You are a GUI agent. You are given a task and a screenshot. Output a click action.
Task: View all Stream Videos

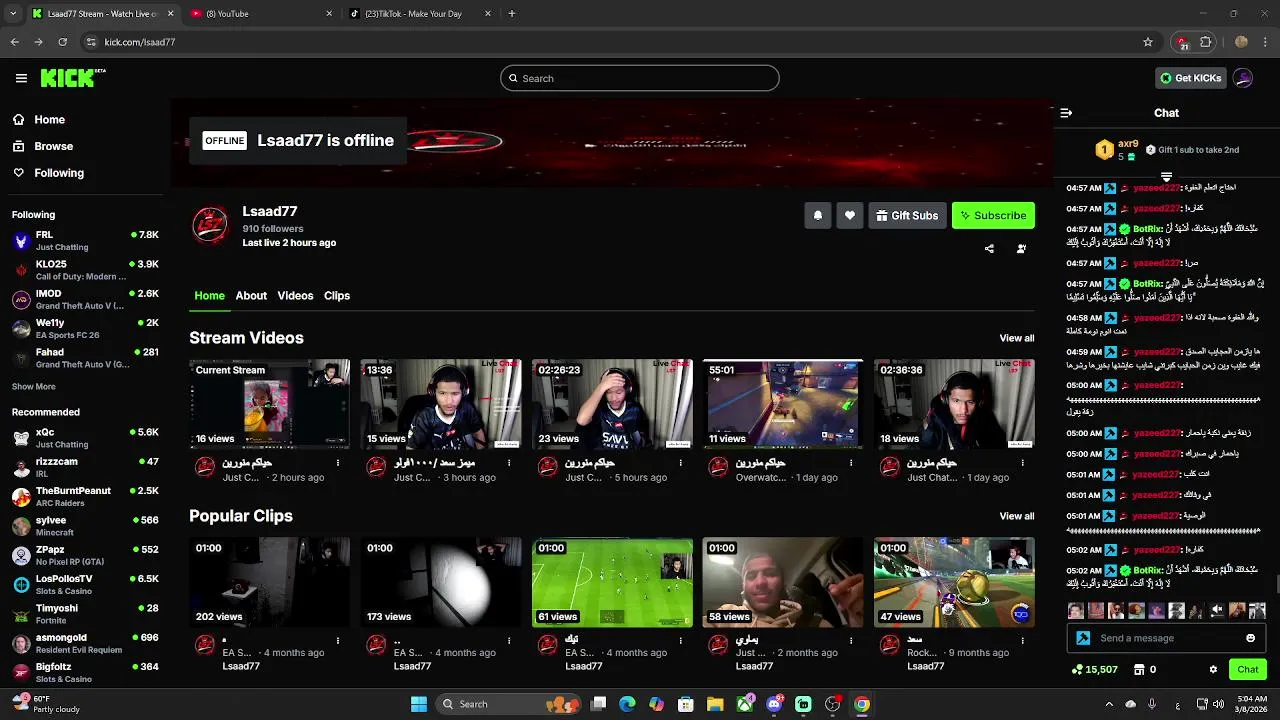[1017, 338]
